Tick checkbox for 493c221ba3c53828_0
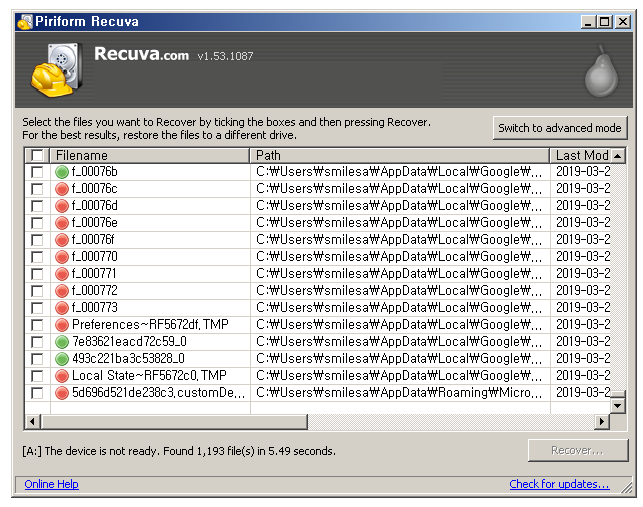 tap(37, 359)
